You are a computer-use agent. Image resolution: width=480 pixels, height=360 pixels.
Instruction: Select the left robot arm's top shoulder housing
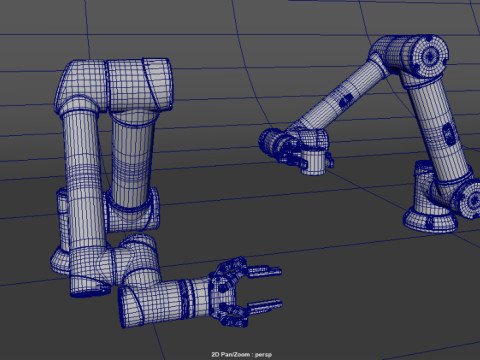pyautogui.click(x=114, y=85)
